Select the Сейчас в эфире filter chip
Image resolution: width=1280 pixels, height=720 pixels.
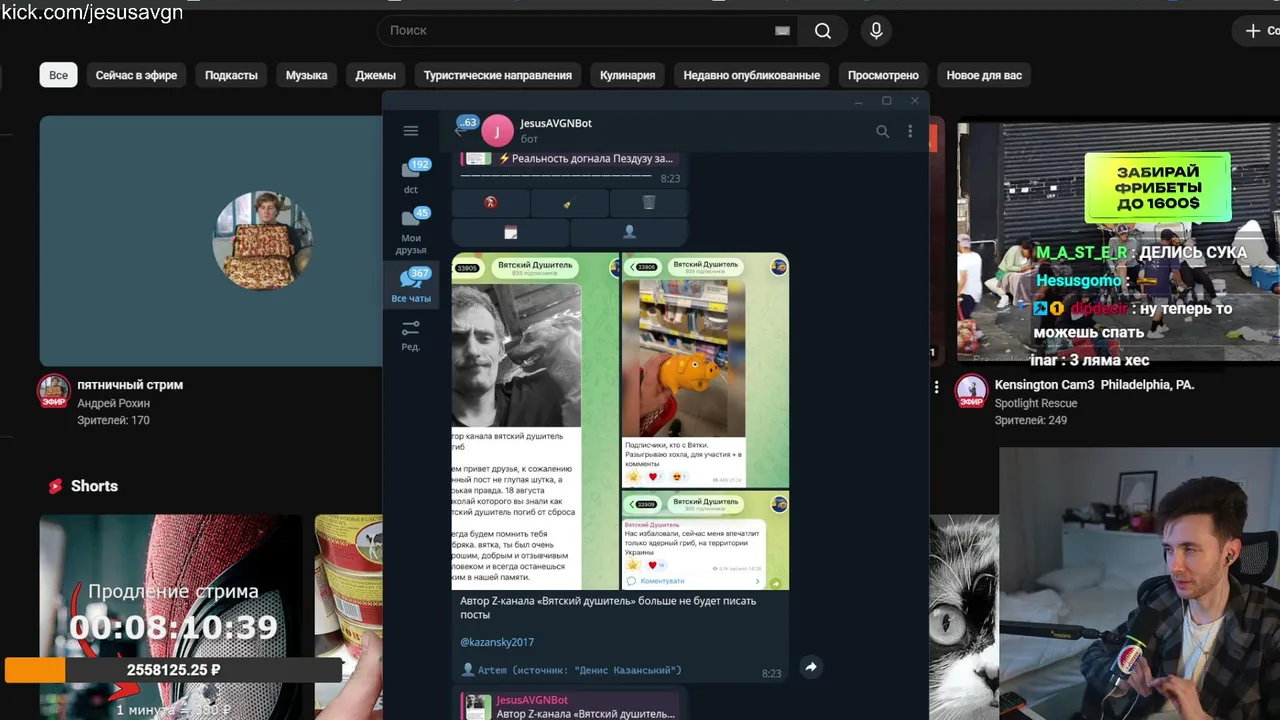tap(136, 75)
